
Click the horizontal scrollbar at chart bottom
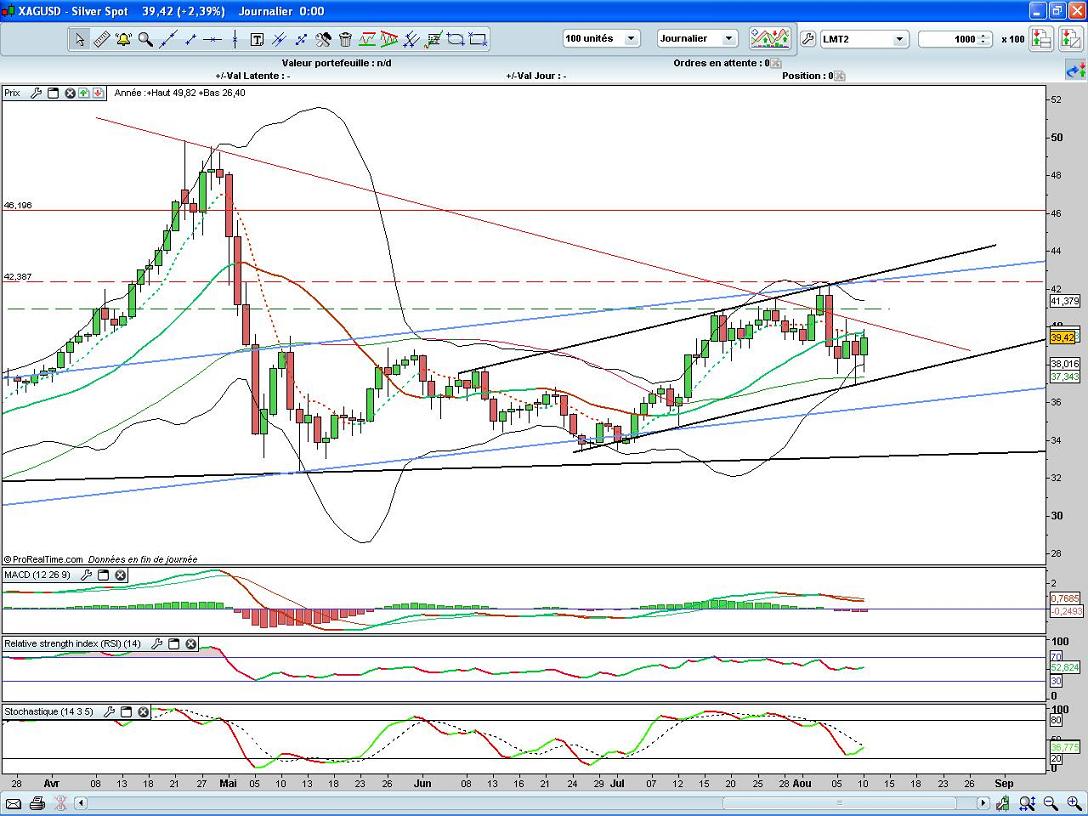(x=530, y=803)
